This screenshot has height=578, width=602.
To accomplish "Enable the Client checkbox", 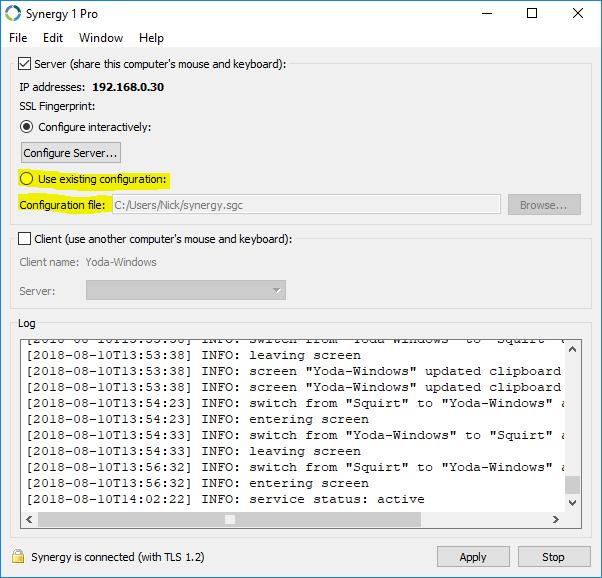I will click(26, 239).
